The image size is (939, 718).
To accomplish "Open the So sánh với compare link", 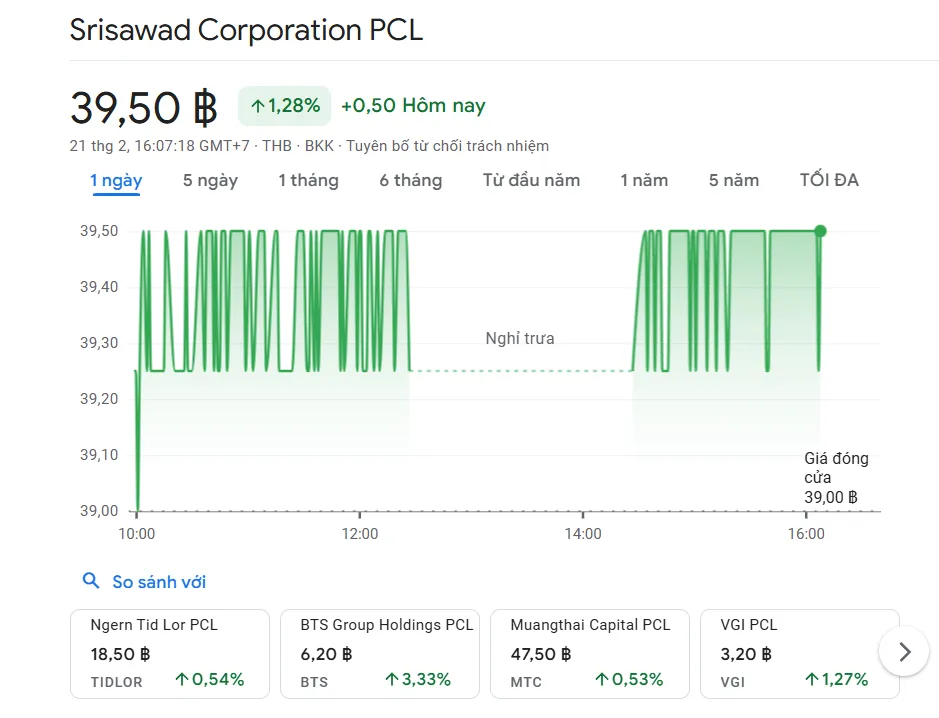I will point(159,582).
